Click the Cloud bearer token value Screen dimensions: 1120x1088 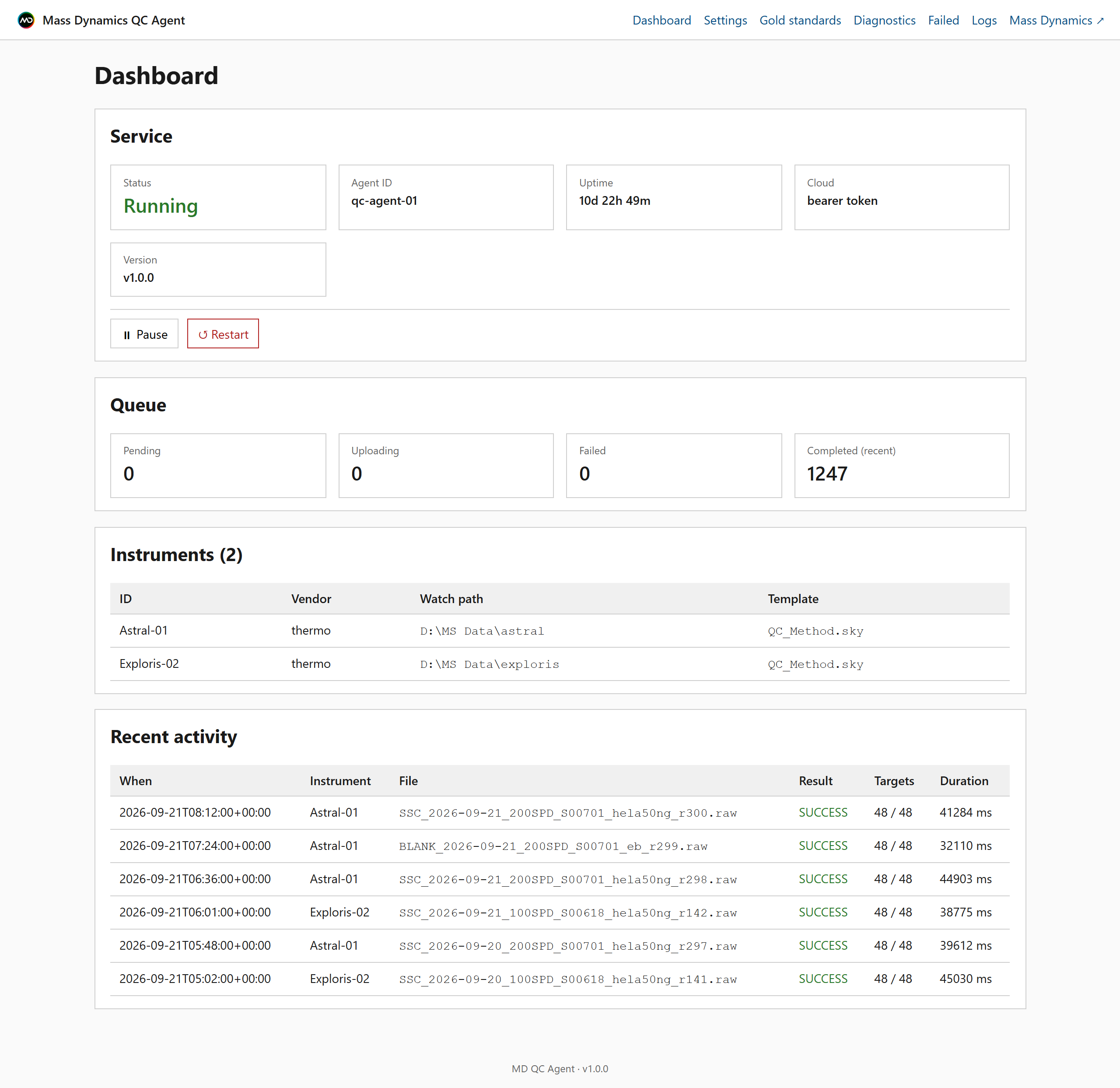point(842,201)
